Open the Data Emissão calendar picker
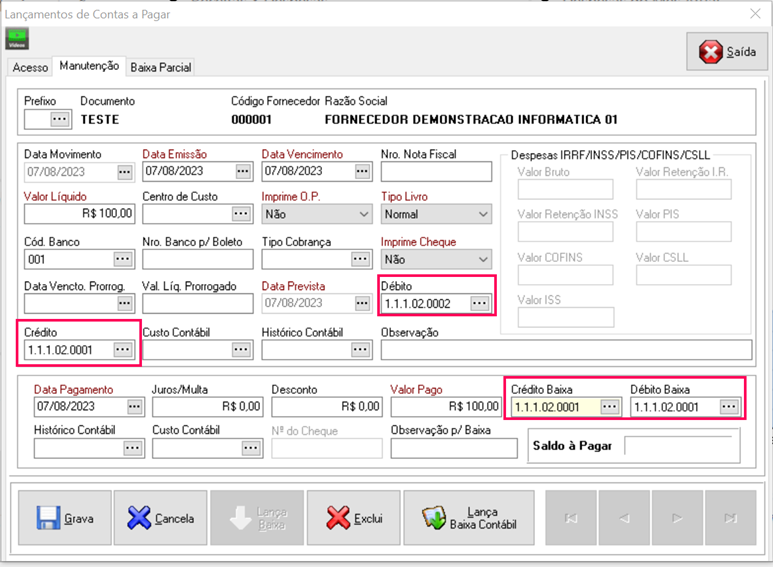773x567 pixels. click(x=243, y=172)
